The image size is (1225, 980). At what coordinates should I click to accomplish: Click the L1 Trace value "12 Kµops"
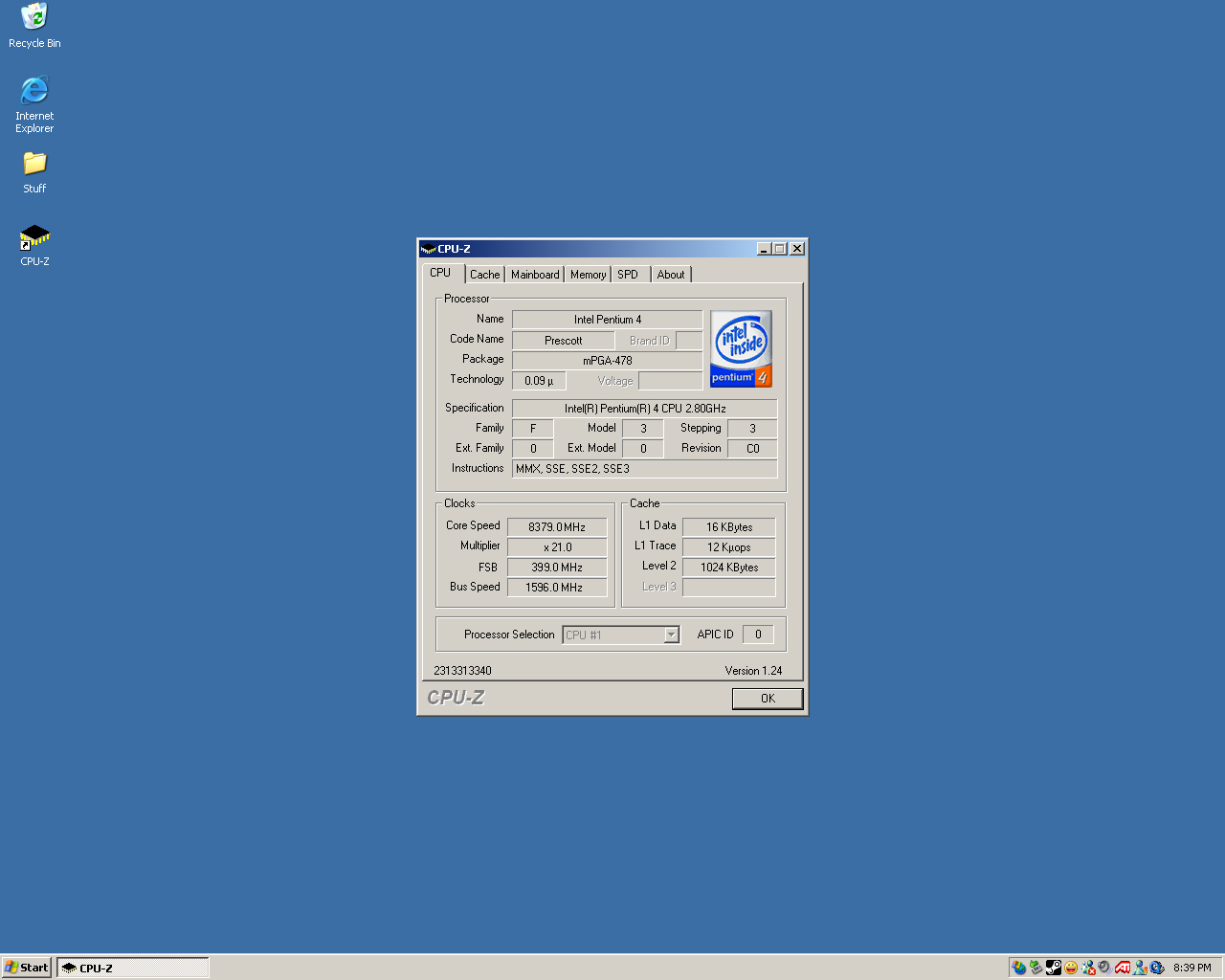(x=729, y=547)
